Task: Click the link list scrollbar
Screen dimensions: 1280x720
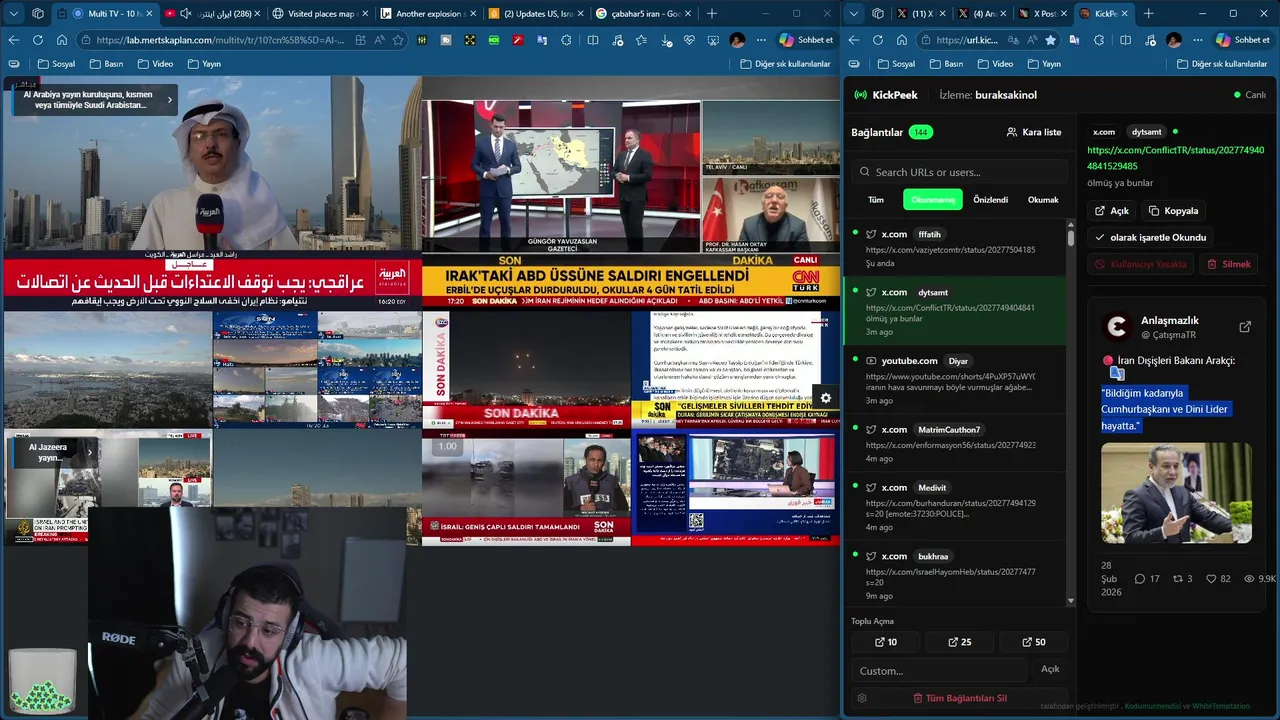Action: 1071,240
